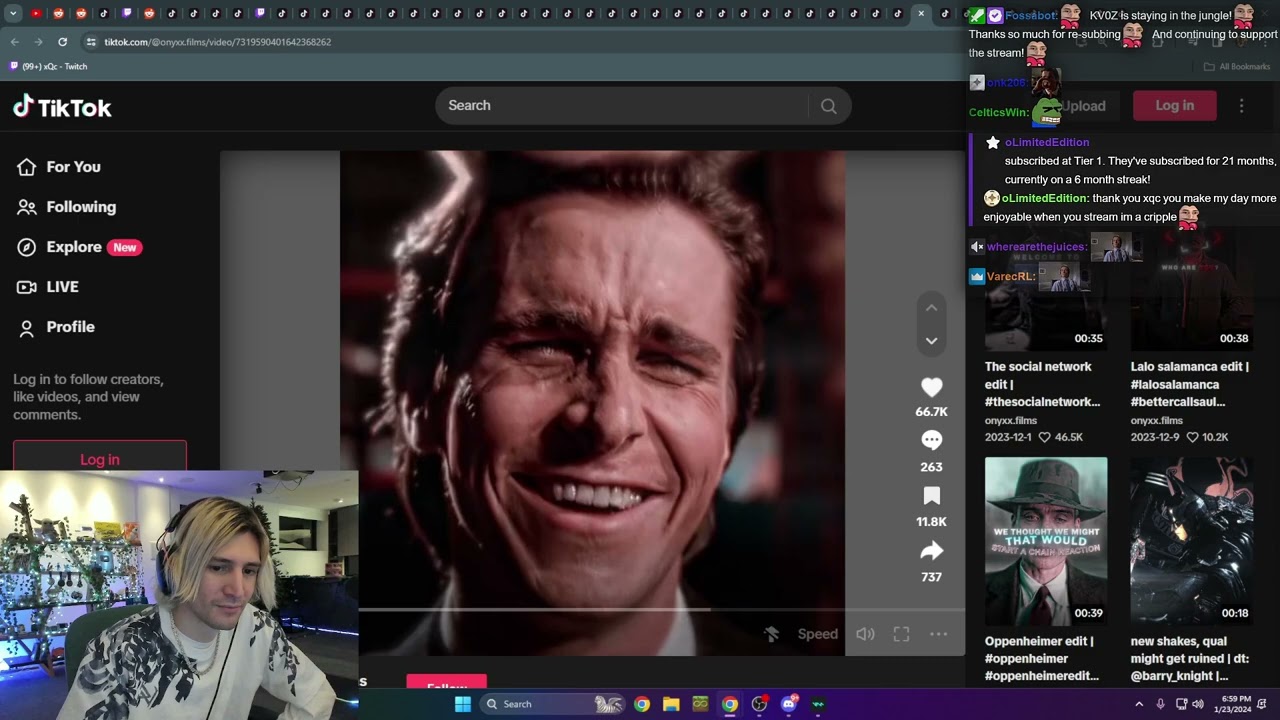Screen dimensions: 1280x720
Task: Close the active browser tab
Action: pos(921,14)
